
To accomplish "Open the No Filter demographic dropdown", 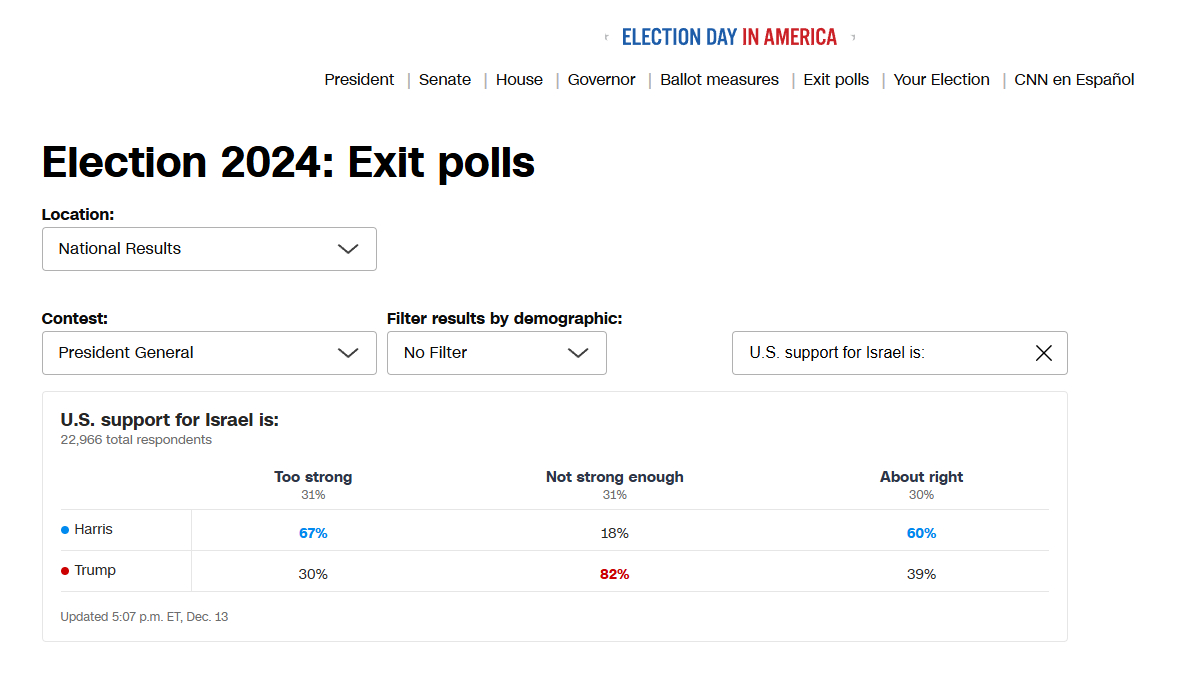I will click(x=496, y=353).
